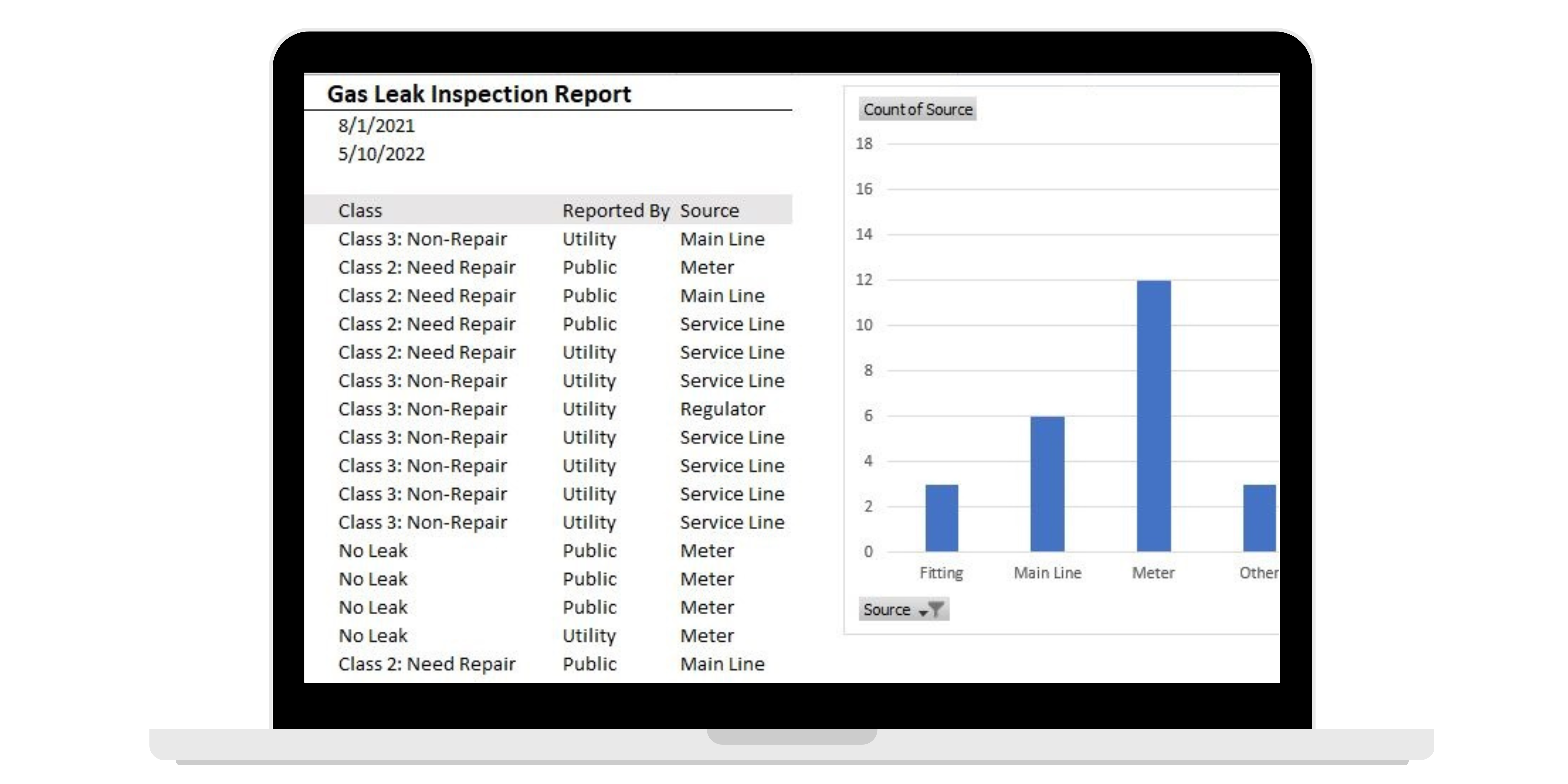The image size is (1568, 784).
Task: Click the 12 value on the chart axis
Action: [x=864, y=279]
